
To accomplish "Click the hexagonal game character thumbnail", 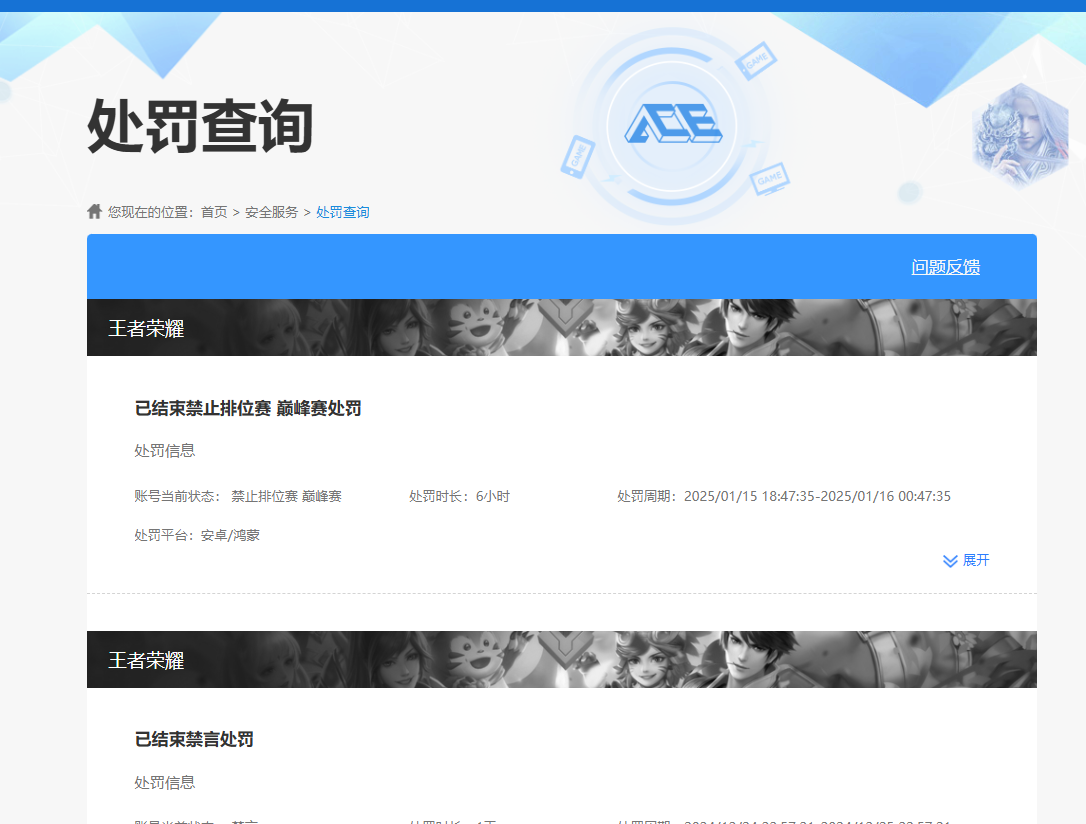I will point(1020,135).
